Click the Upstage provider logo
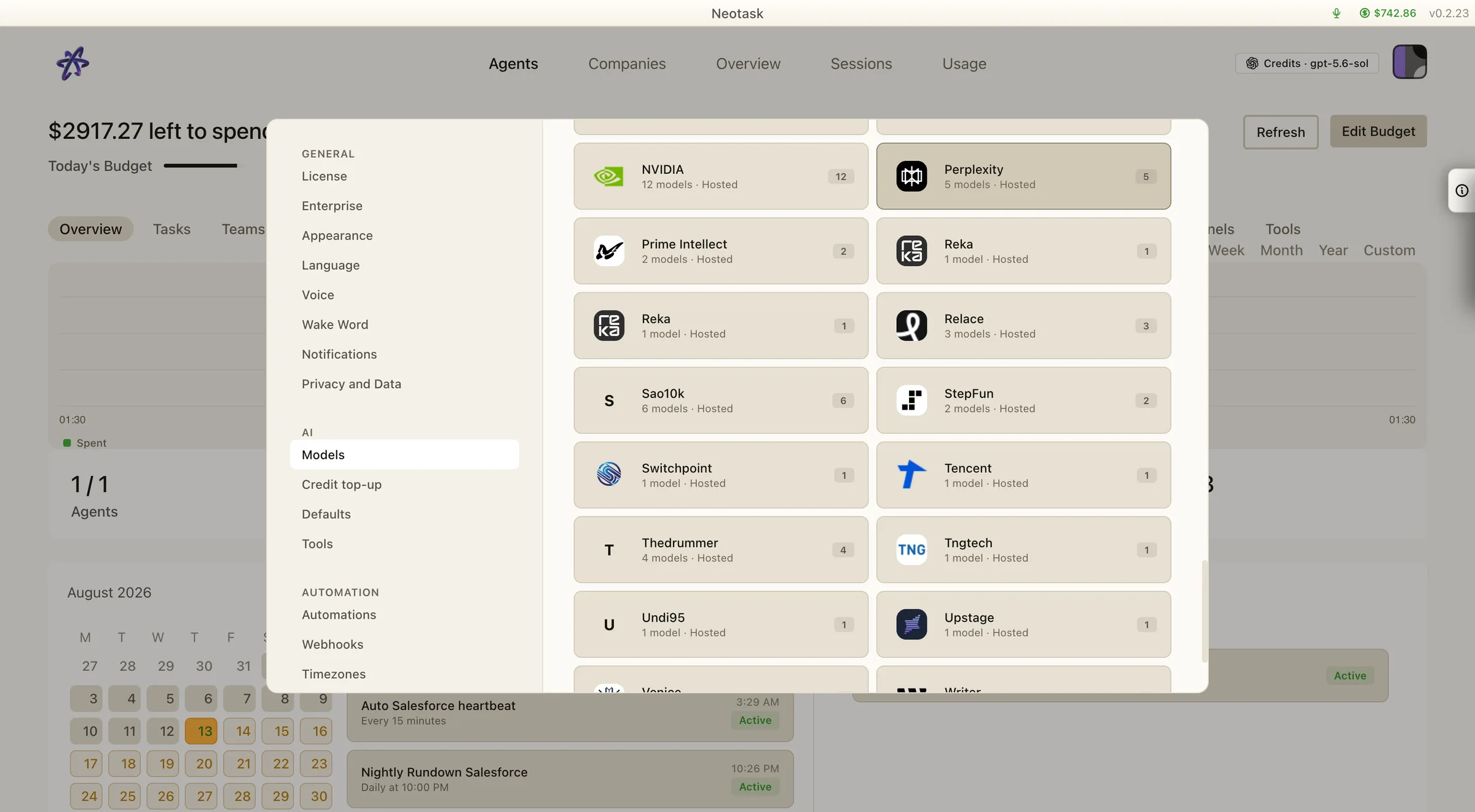This screenshot has width=1475, height=812. 911,625
